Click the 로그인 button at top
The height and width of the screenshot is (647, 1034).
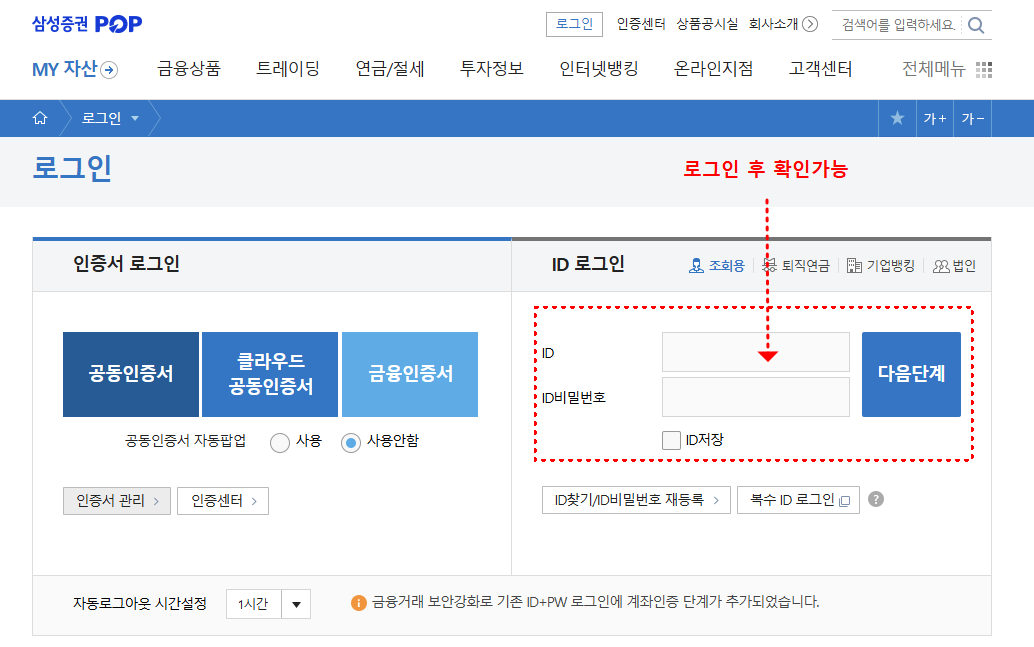574,24
